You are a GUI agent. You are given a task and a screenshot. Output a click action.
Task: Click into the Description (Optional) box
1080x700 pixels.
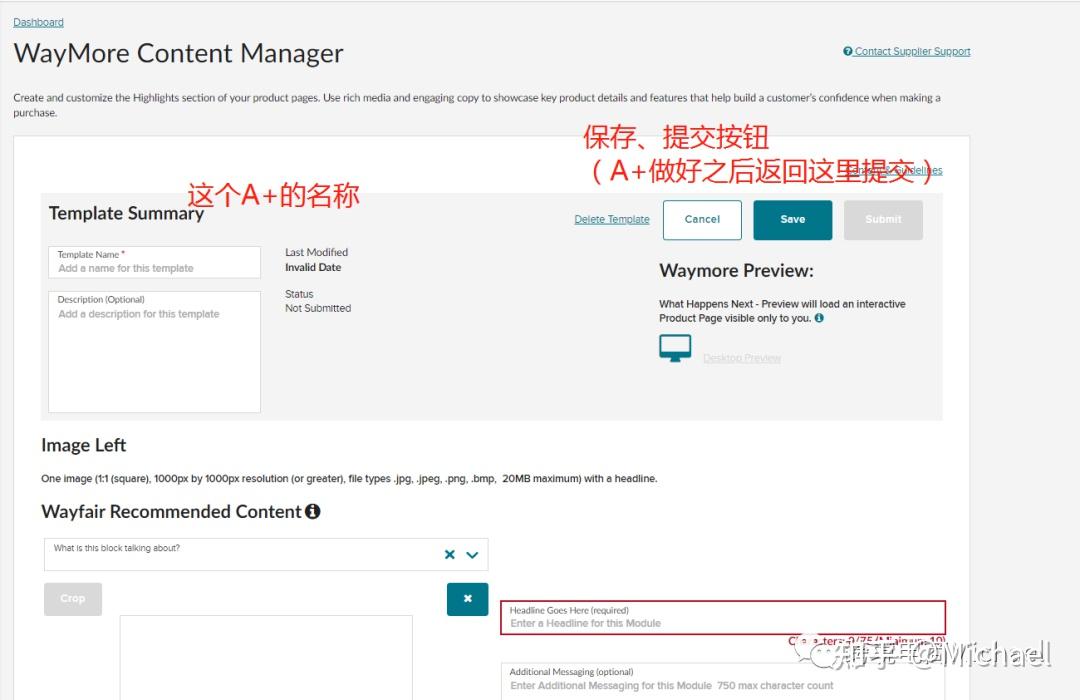point(154,351)
